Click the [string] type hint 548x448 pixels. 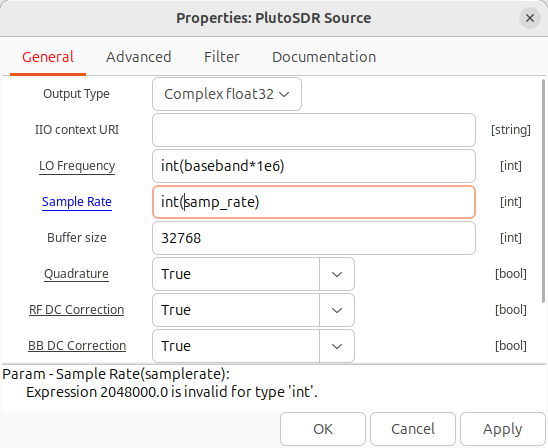pyautogui.click(x=511, y=130)
